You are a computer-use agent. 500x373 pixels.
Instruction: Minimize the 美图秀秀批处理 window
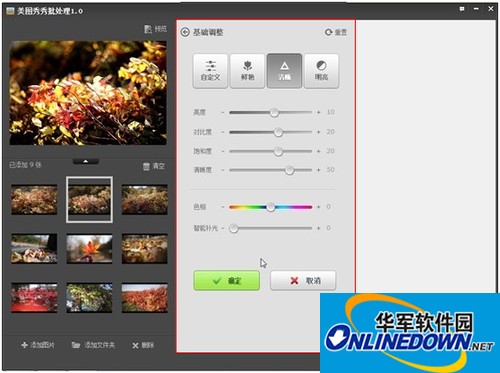(476, 9)
